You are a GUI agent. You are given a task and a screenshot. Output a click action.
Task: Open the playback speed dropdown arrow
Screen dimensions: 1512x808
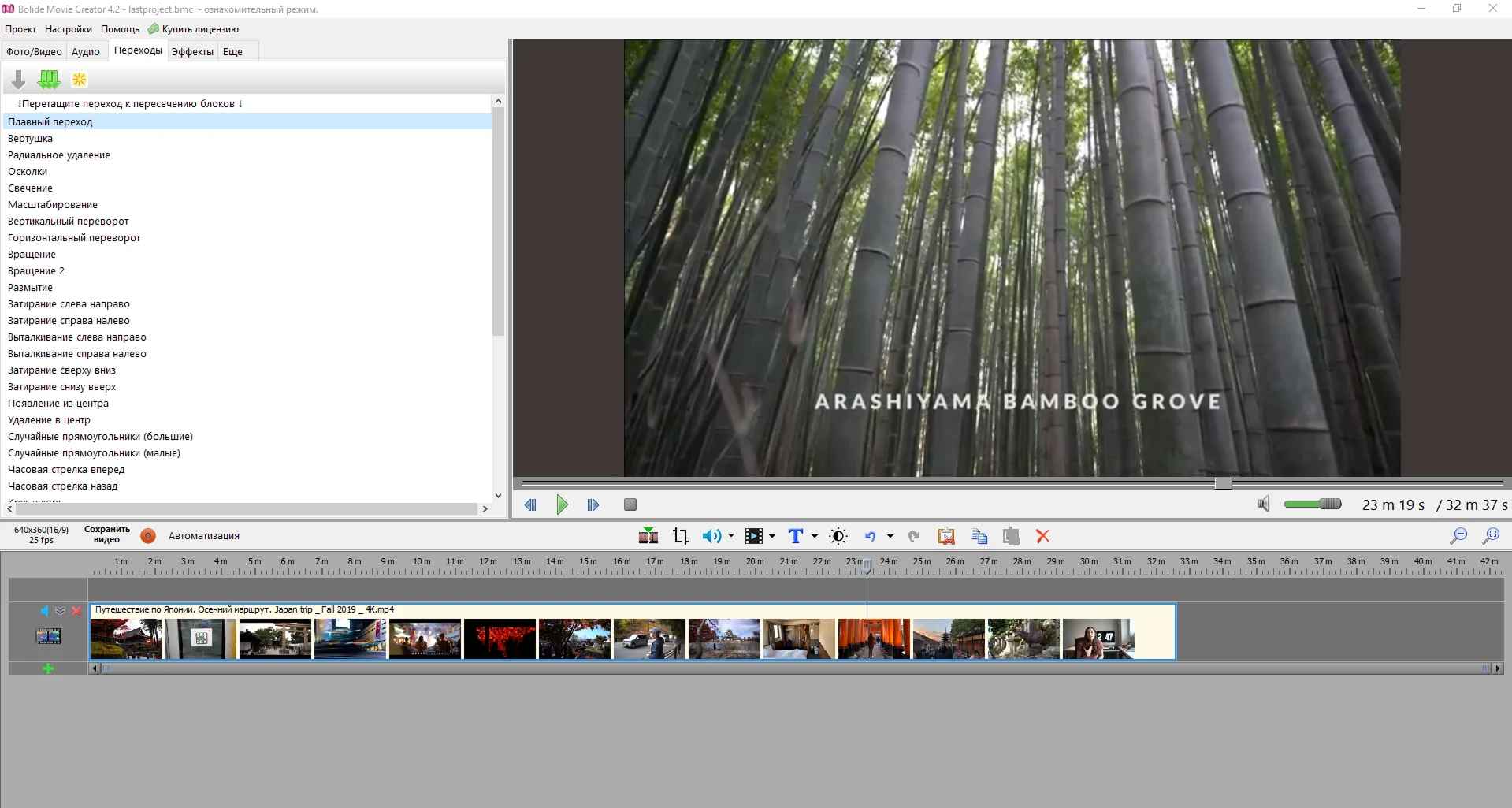point(772,536)
